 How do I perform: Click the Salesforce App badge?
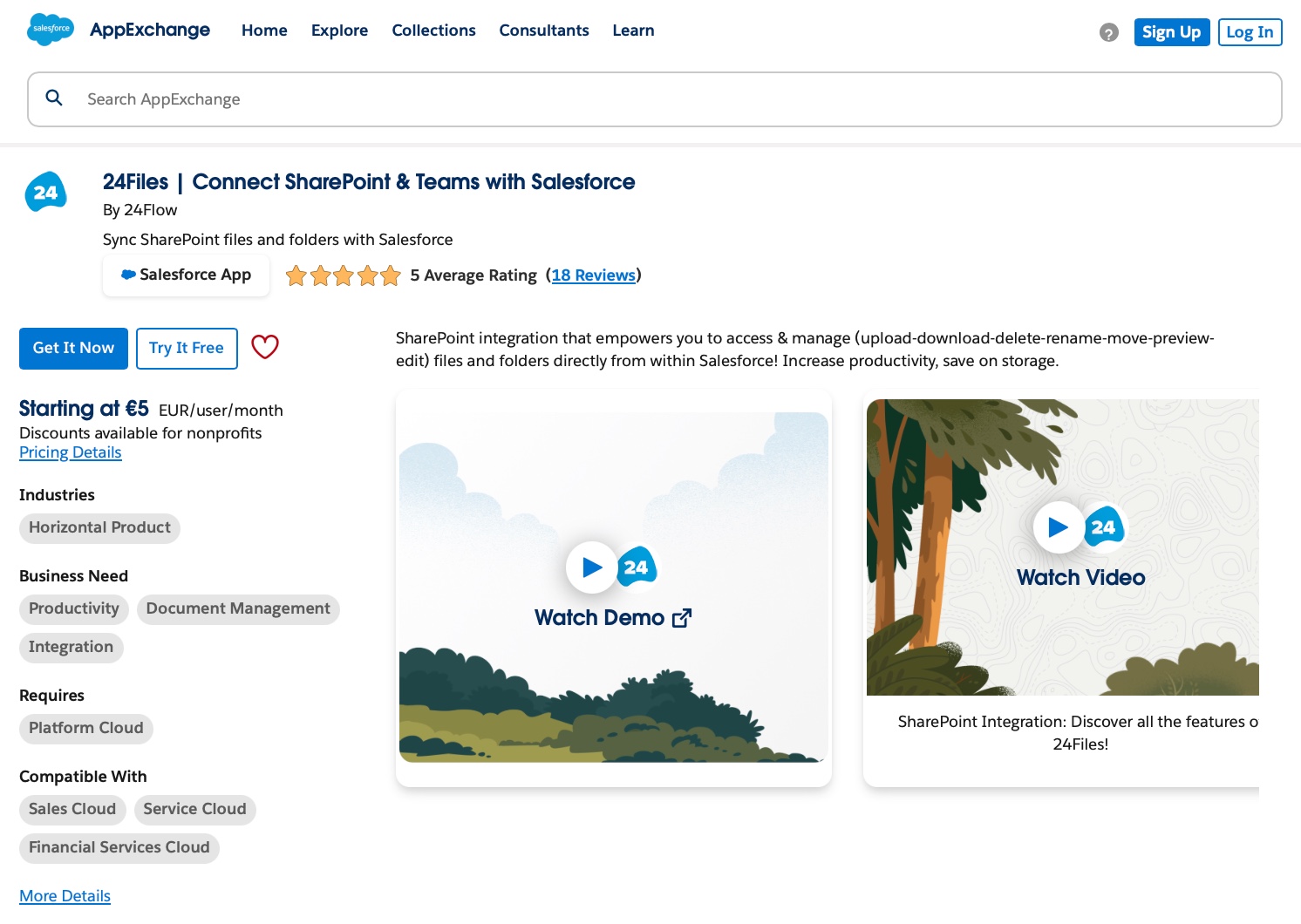pos(186,275)
